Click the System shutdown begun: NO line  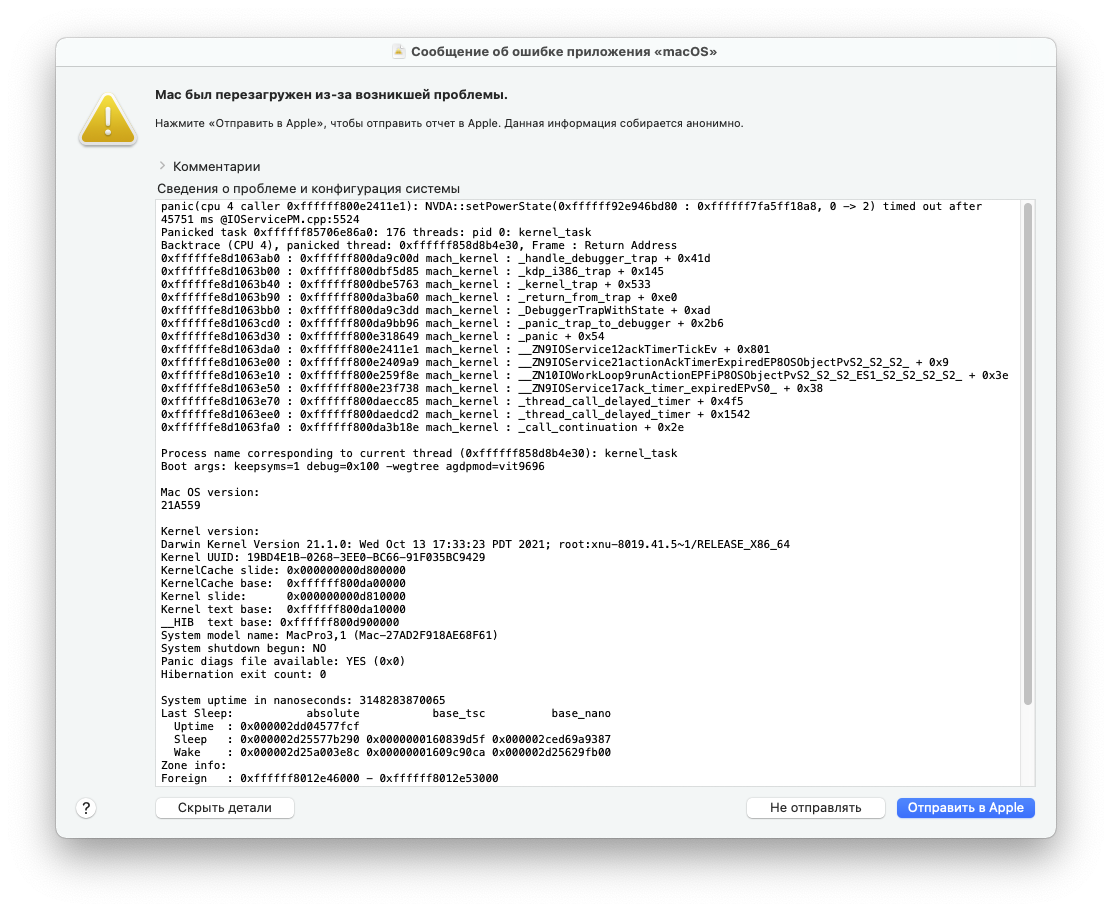243,648
